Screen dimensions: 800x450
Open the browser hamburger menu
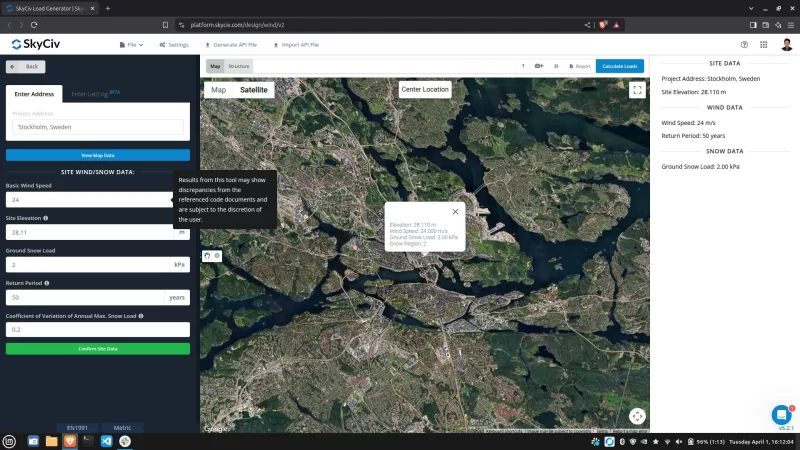pyautogui.click(x=790, y=24)
